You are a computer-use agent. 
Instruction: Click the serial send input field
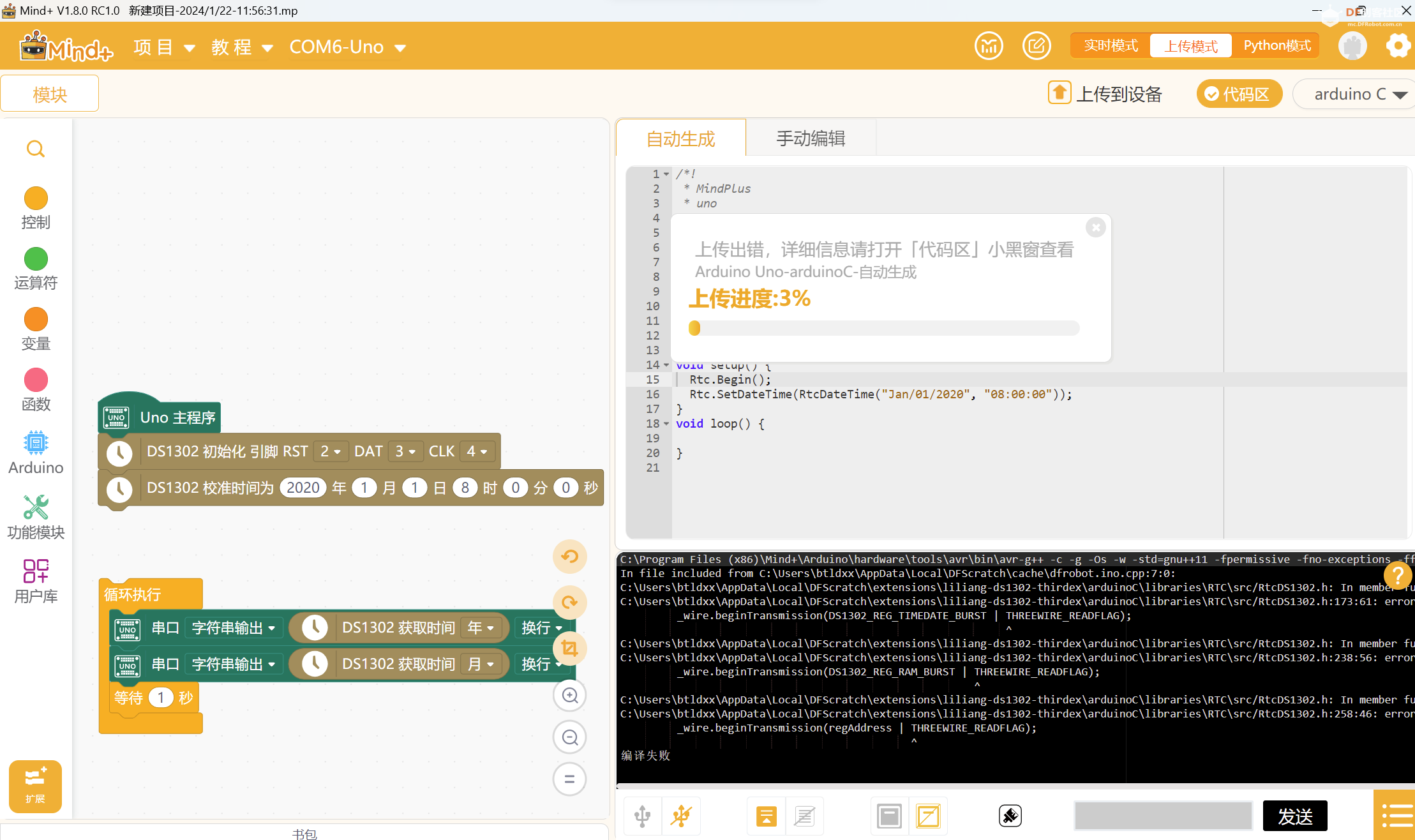point(1163,816)
